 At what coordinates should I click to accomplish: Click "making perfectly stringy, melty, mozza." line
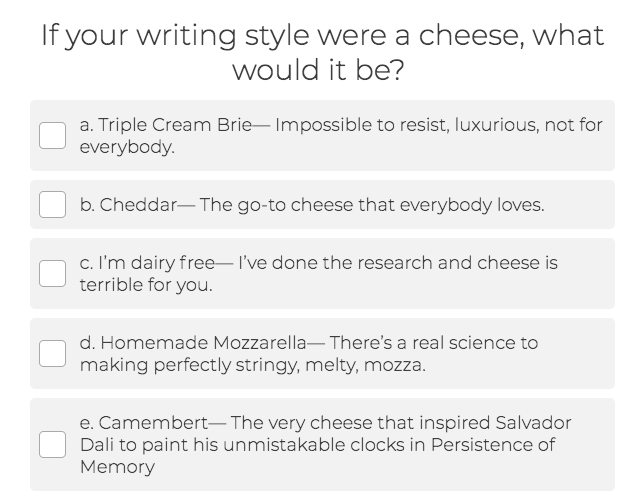tap(253, 364)
